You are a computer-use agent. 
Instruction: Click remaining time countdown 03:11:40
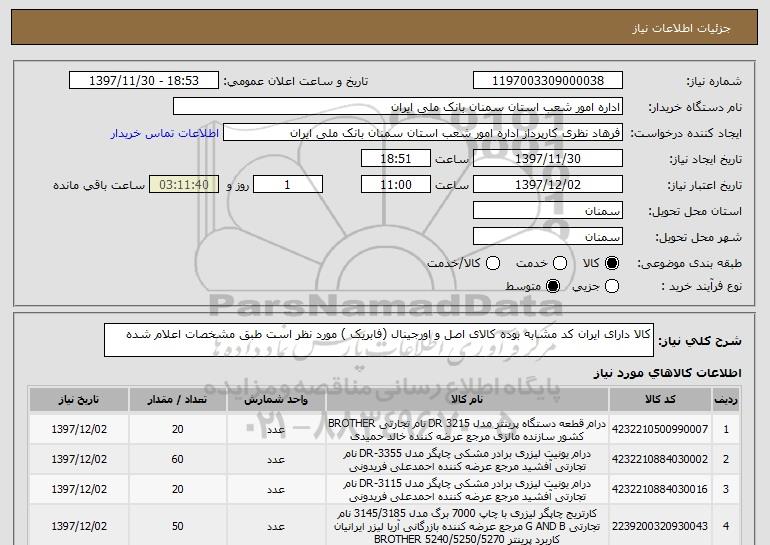(184, 185)
